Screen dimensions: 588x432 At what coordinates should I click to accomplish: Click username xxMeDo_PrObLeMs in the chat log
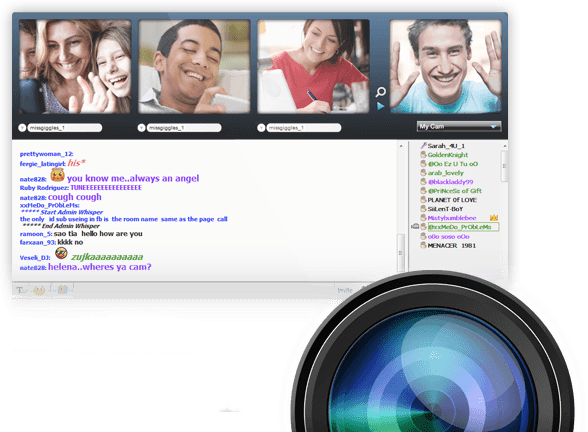tap(50, 206)
